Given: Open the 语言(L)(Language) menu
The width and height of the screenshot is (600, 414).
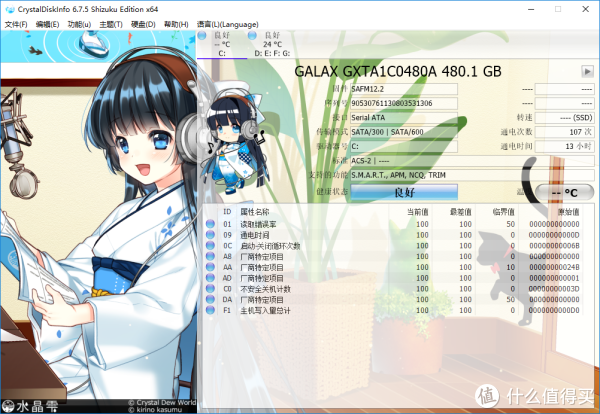Looking at the screenshot, I should point(228,24).
